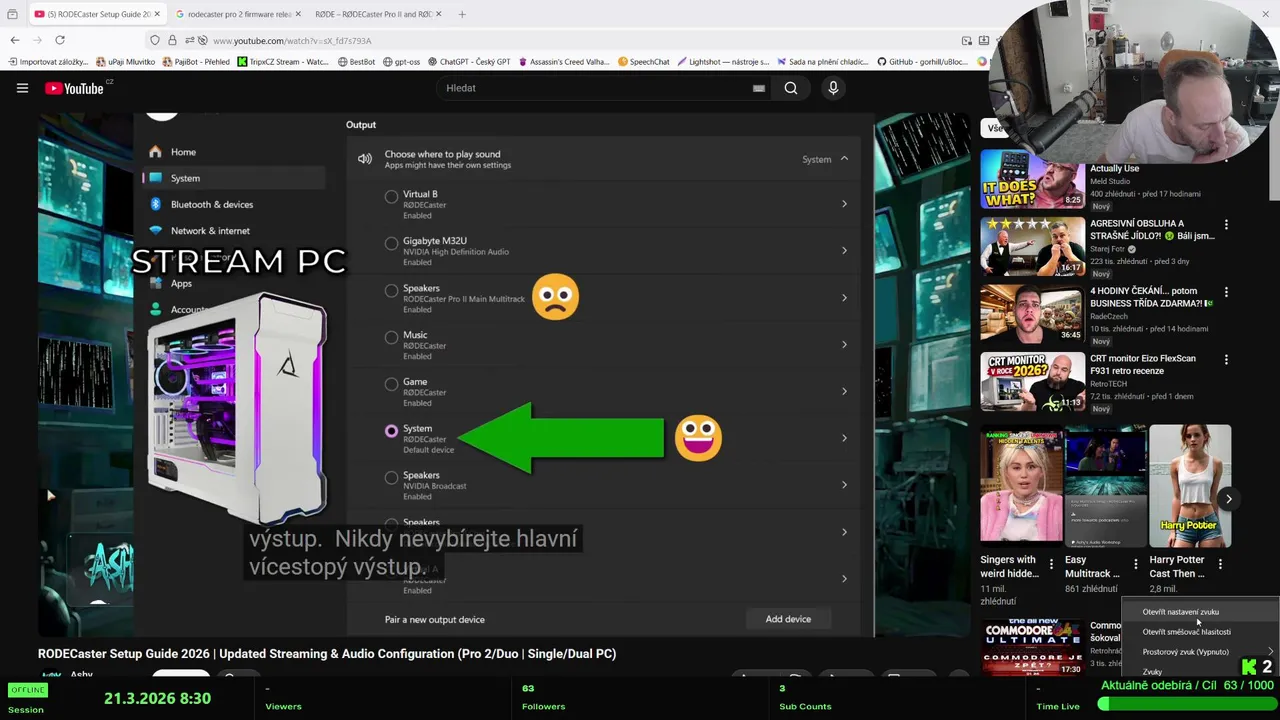Select the System RØDECaster default radio button
Viewport: 1280px width, 720px height.
tap(391, 431)
